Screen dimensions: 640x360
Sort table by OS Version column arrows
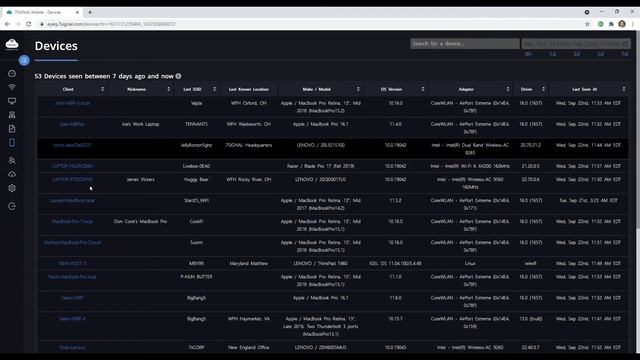click(x=423, y=89)
